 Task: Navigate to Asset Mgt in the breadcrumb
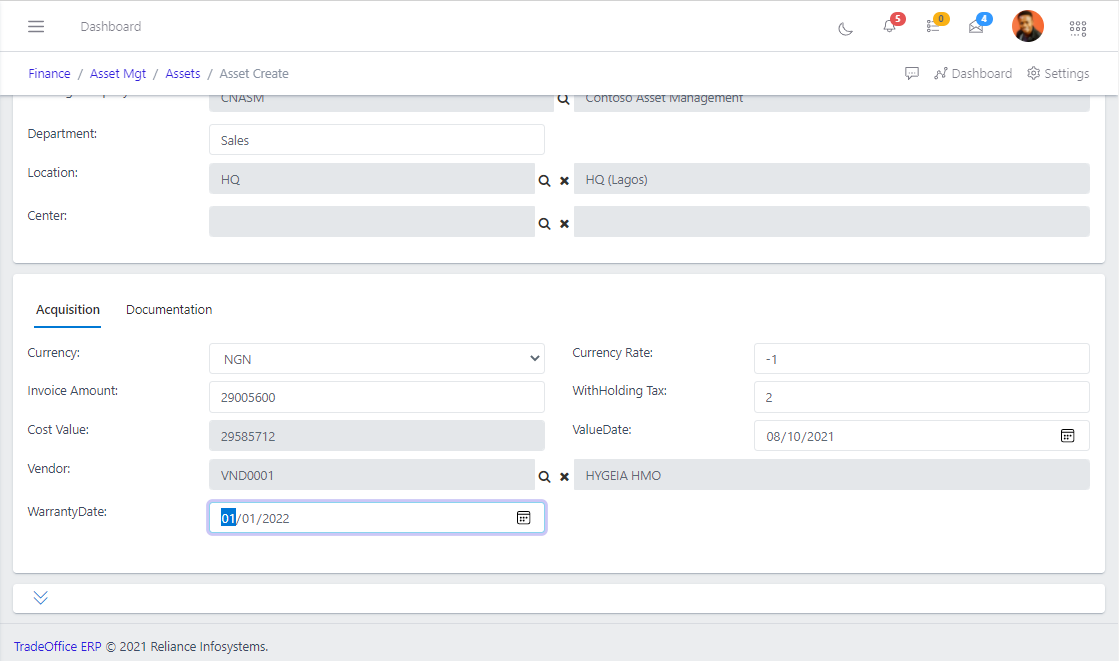pyautogui.click(x=118, y=73)
